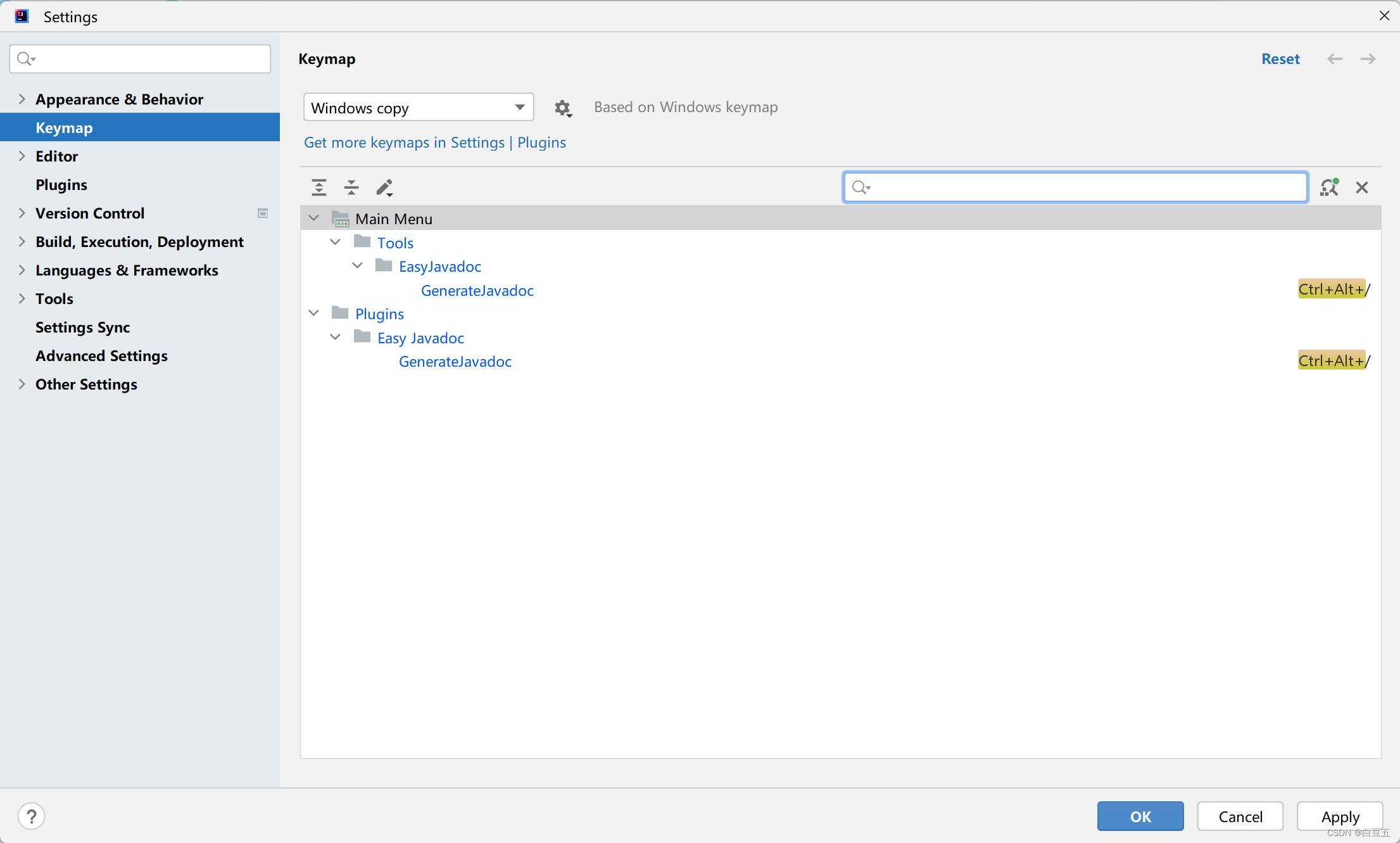Open the Windows copy keymap dropdown
This screenshot has height=843, width=1400.
tap(419, 108)
